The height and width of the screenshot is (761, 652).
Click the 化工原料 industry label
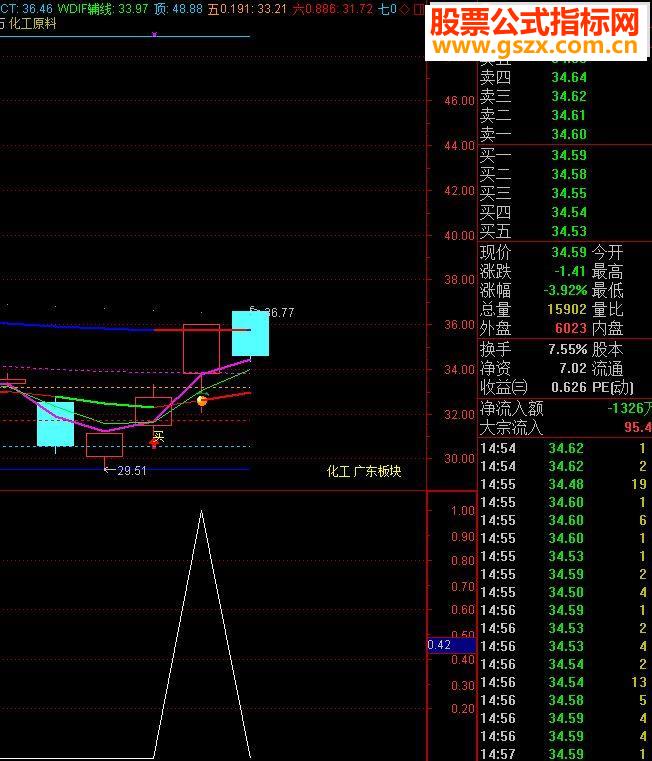33,23
